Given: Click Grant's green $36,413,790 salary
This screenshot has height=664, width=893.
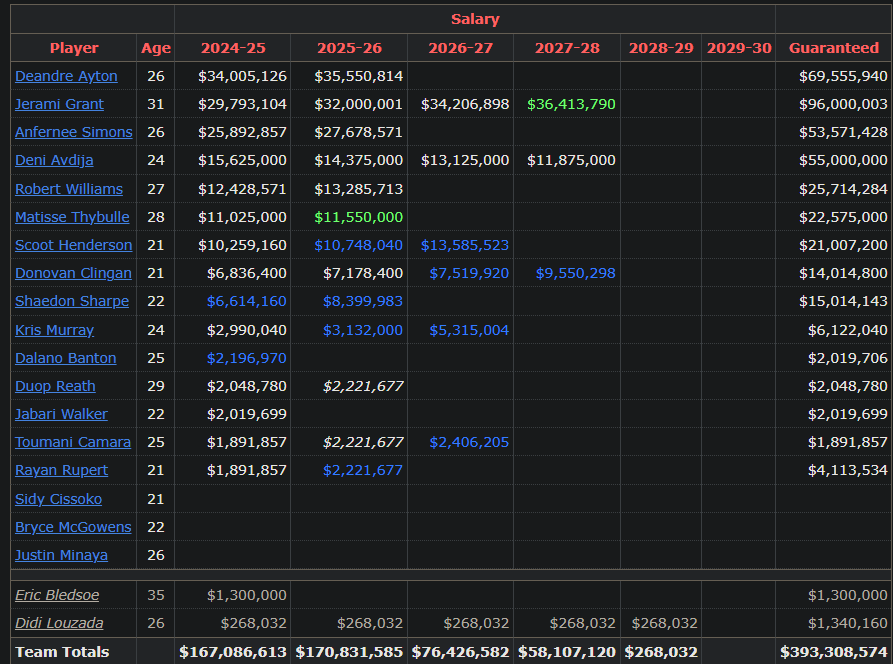Looking at the screenshot, I should pos(571,104).
